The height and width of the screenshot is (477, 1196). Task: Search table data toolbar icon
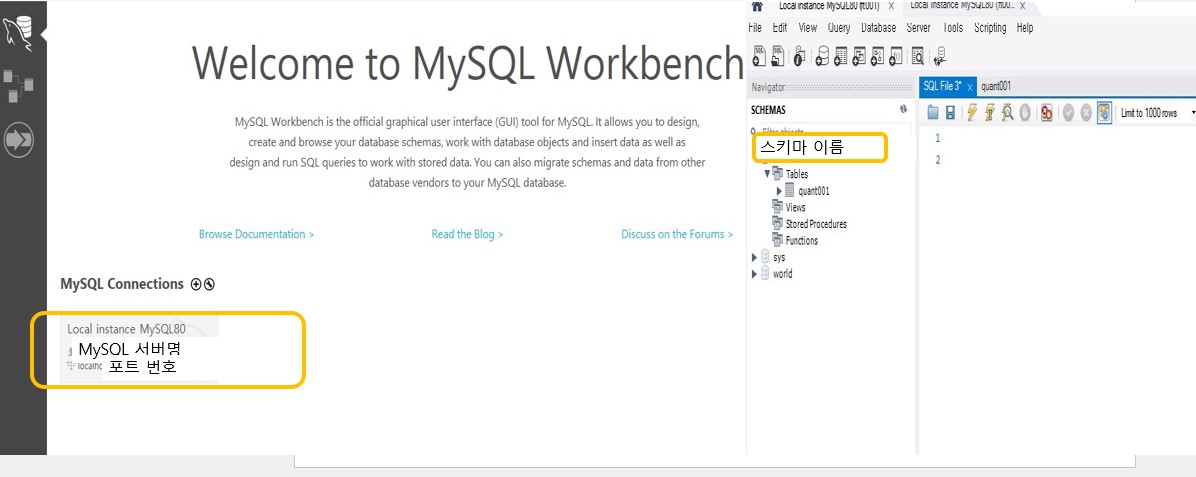tap(918, 55)
